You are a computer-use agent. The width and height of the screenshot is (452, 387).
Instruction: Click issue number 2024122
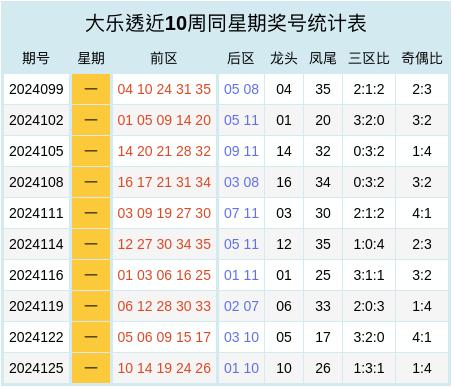(x=36, y=337)
